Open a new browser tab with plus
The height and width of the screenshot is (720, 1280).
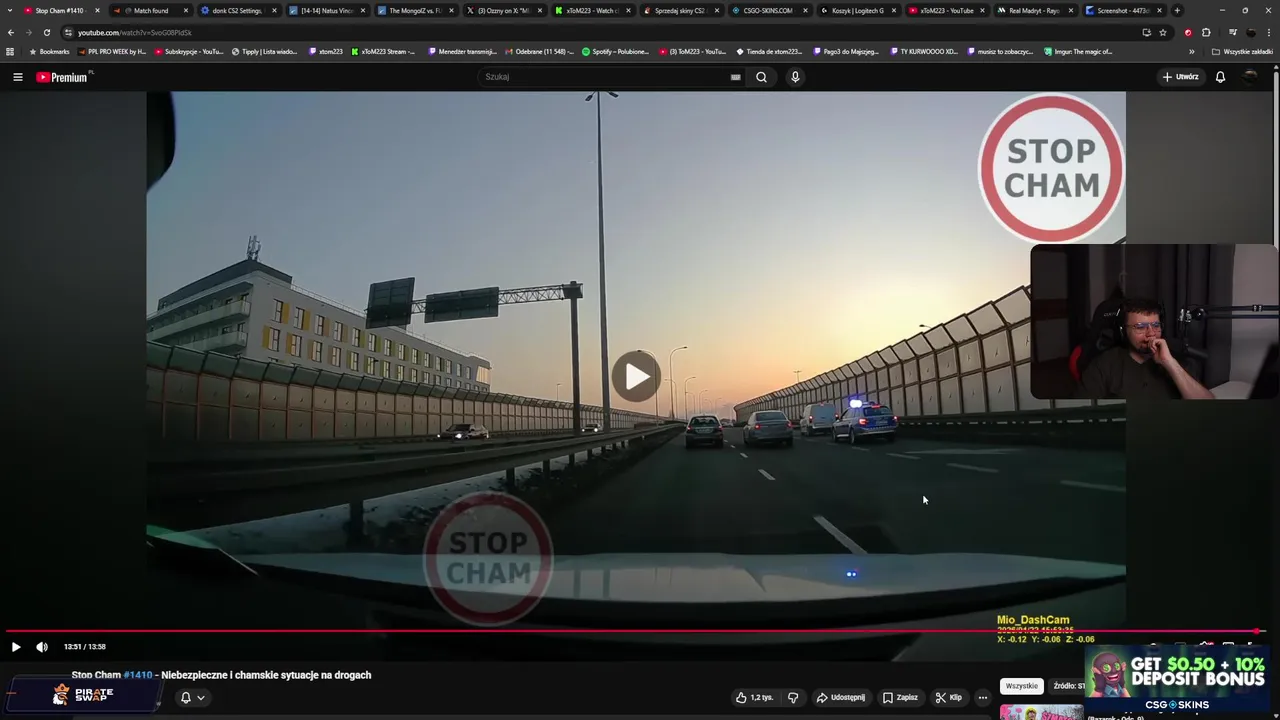point(1177,10)
